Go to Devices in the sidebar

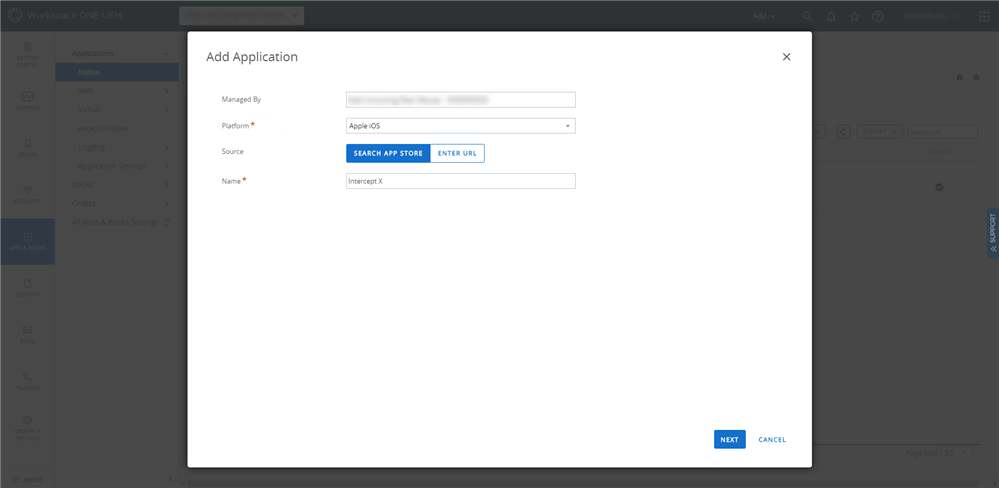click(x=27, y=148)
